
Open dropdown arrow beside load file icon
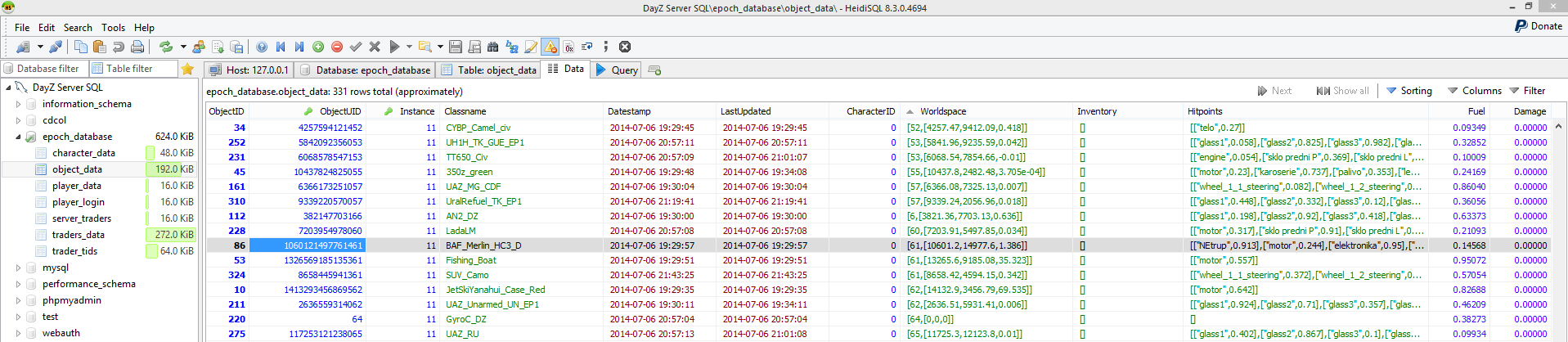click(440, 47)
